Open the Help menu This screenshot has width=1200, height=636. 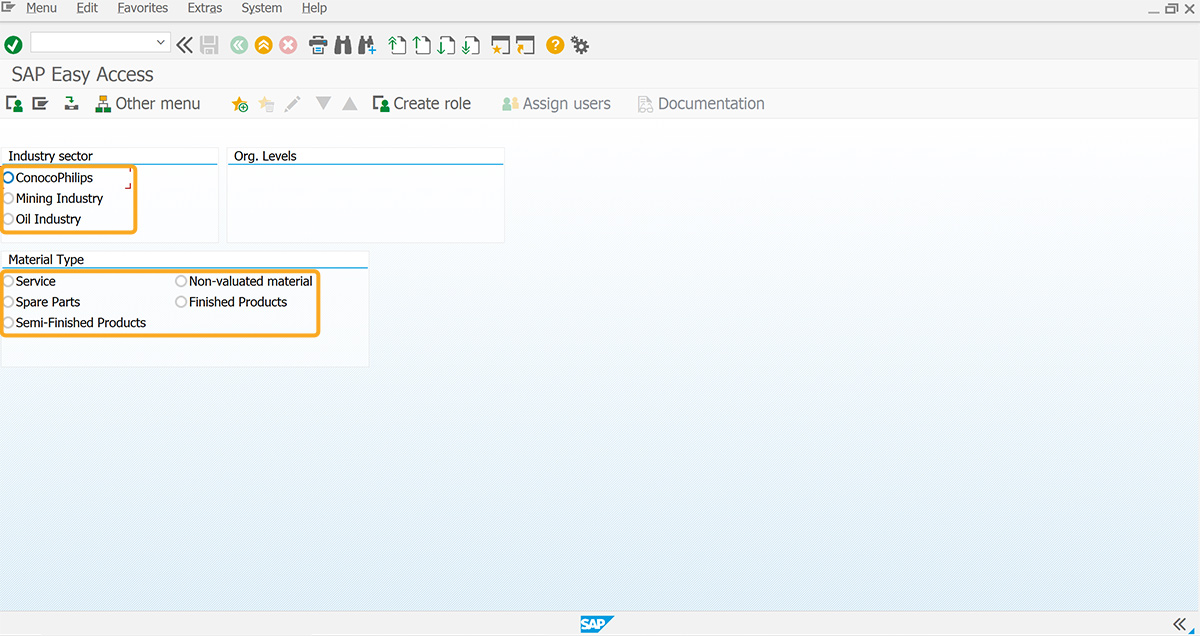coord(314,8)
